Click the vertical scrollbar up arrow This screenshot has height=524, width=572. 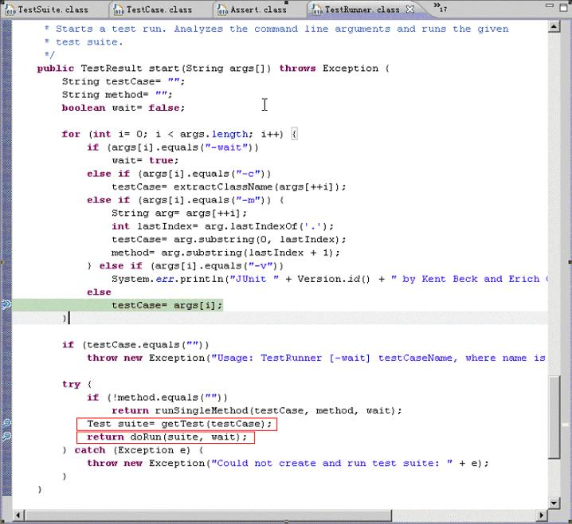point(554,26)
